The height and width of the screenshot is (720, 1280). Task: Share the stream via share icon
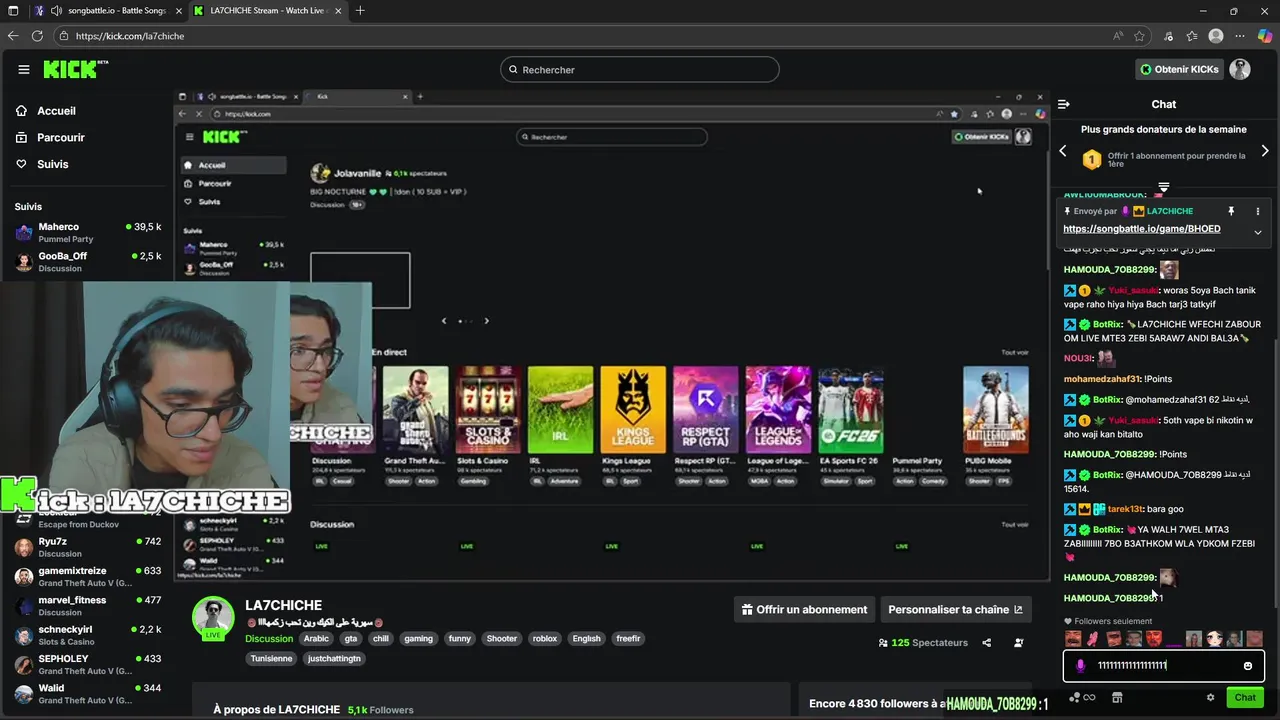click(987, 643)
